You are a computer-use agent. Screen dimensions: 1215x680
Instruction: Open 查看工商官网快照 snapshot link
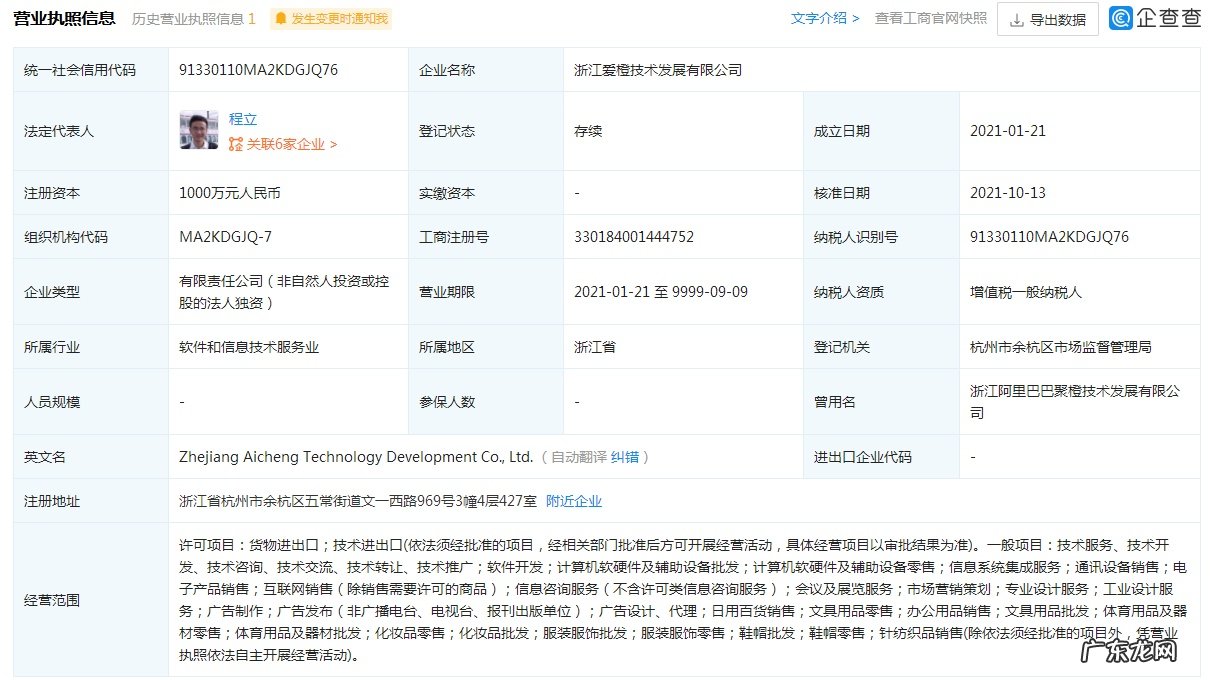930,18
